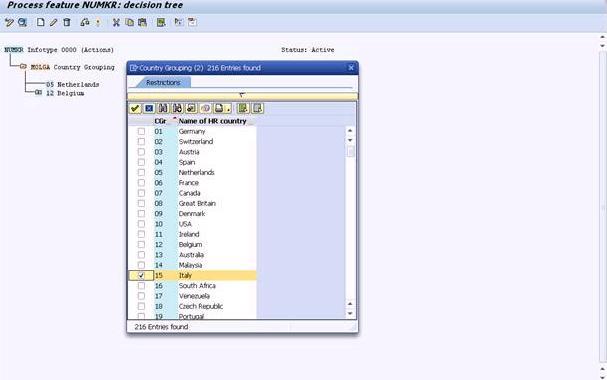Viewport: 607px width, 380px height.
Task: Tick the checkbox next to 06 France
Action: coord(141,183)
